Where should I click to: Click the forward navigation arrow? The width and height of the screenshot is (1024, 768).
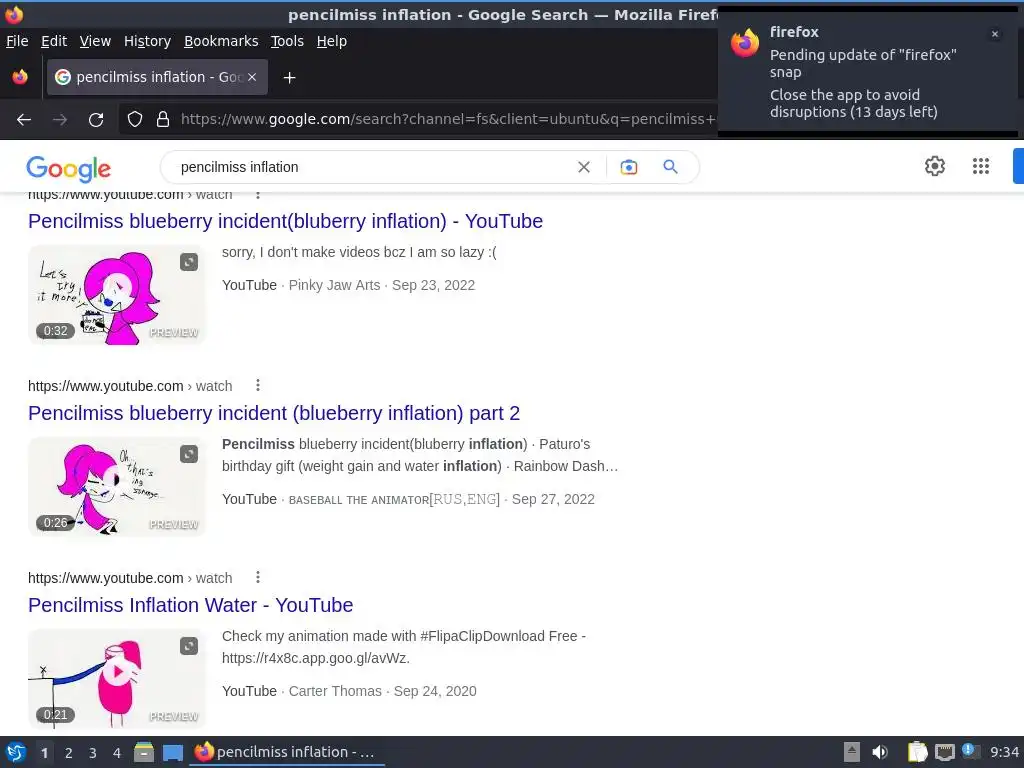point(60,120)
